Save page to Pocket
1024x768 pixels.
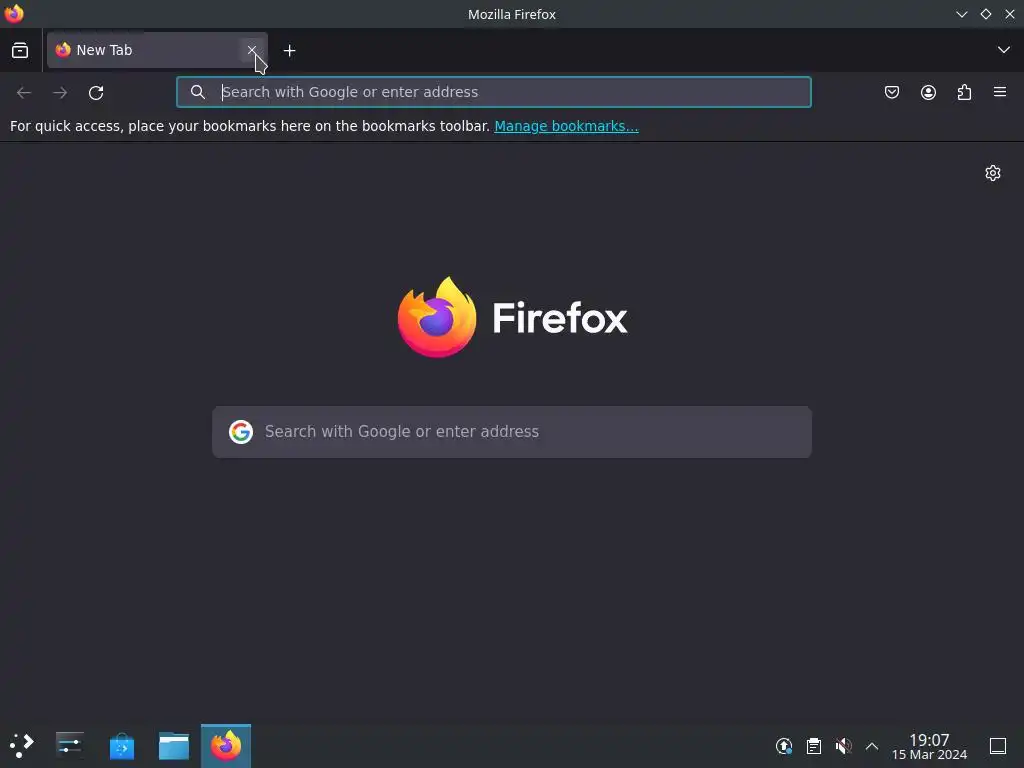tap(891, 93)
